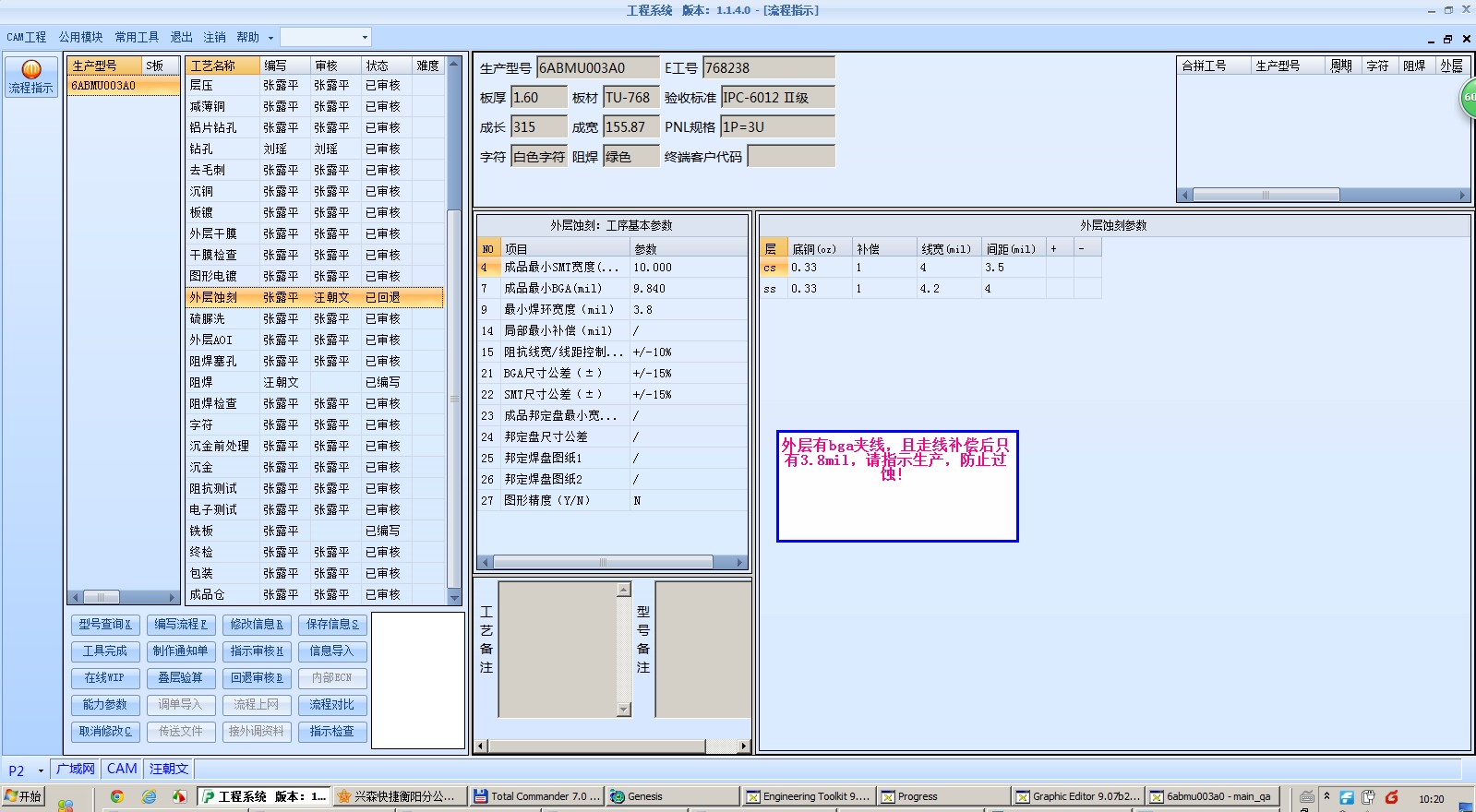
Task: Switch to the Genesis taskbar window
Action: click(x=672, y=796)
